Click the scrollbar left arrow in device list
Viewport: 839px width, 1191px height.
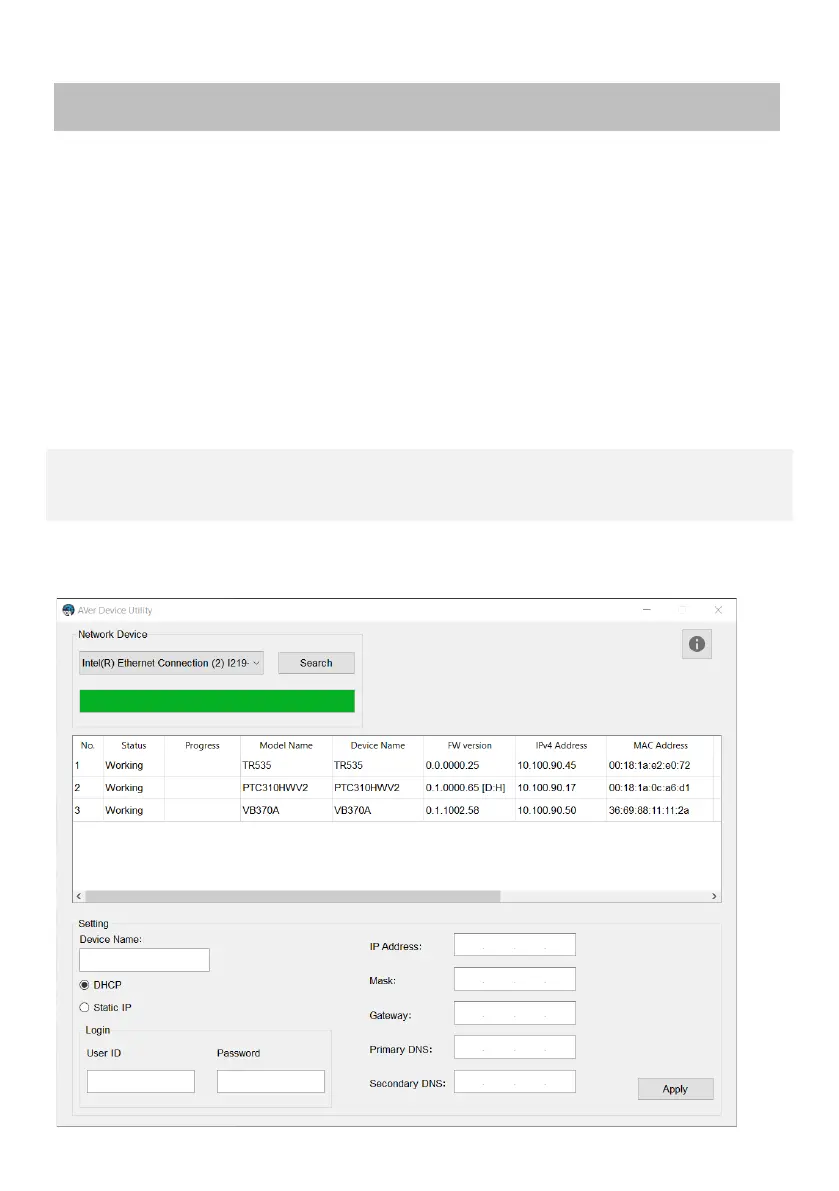[x=79, y=896]
